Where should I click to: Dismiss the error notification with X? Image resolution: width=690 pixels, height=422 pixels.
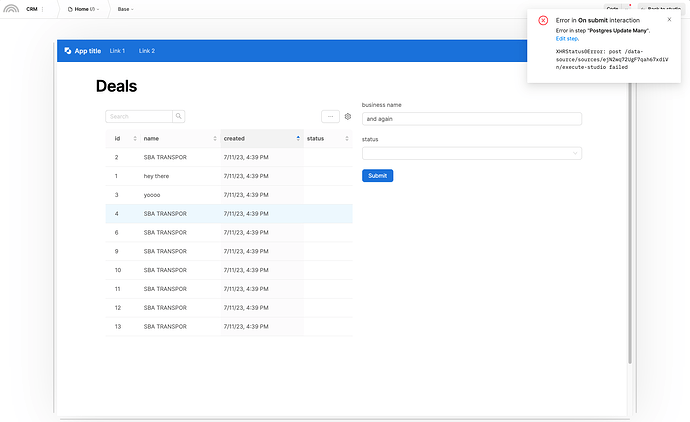point(669,19)
